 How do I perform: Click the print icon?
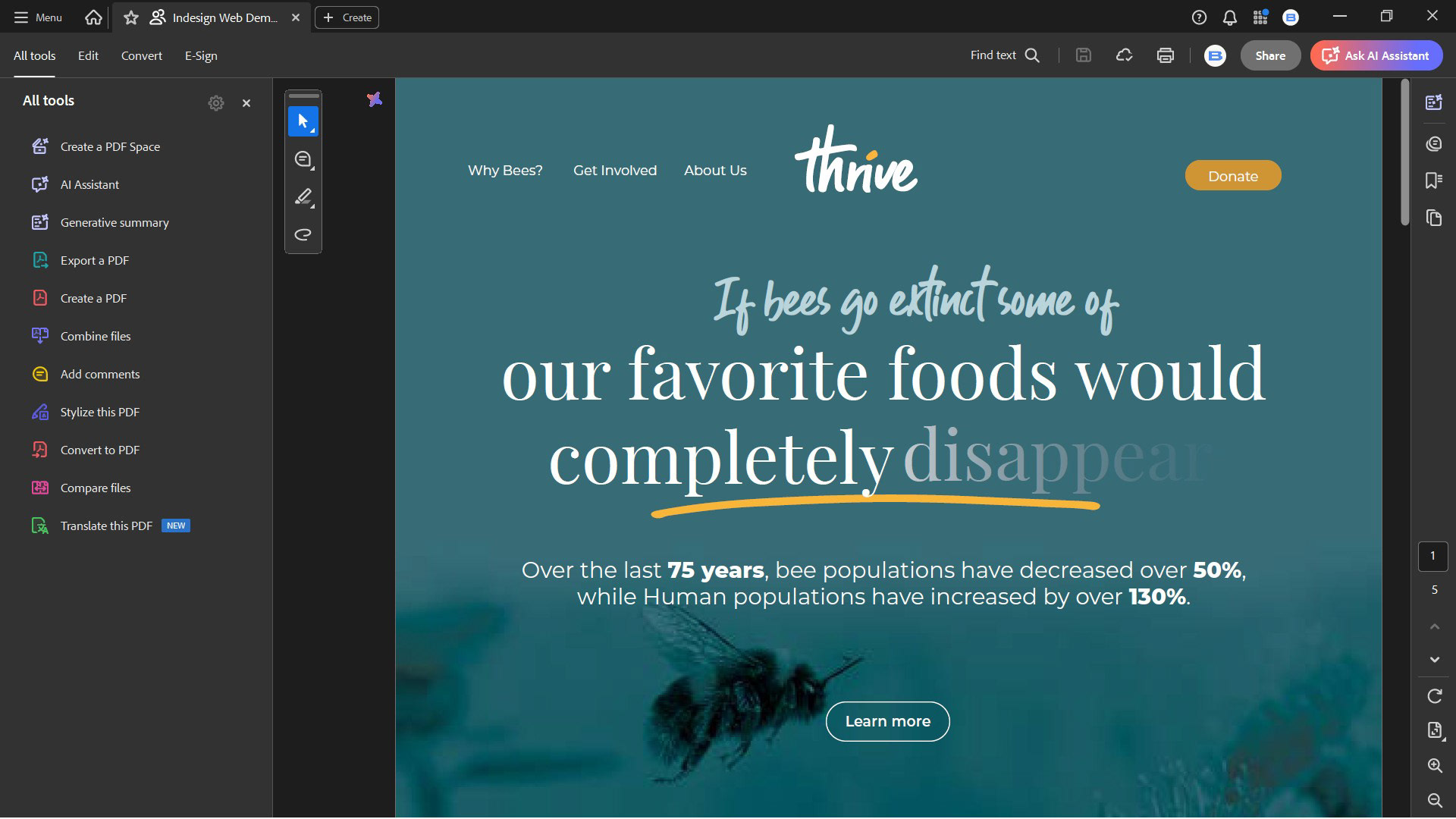point(1166,55)
